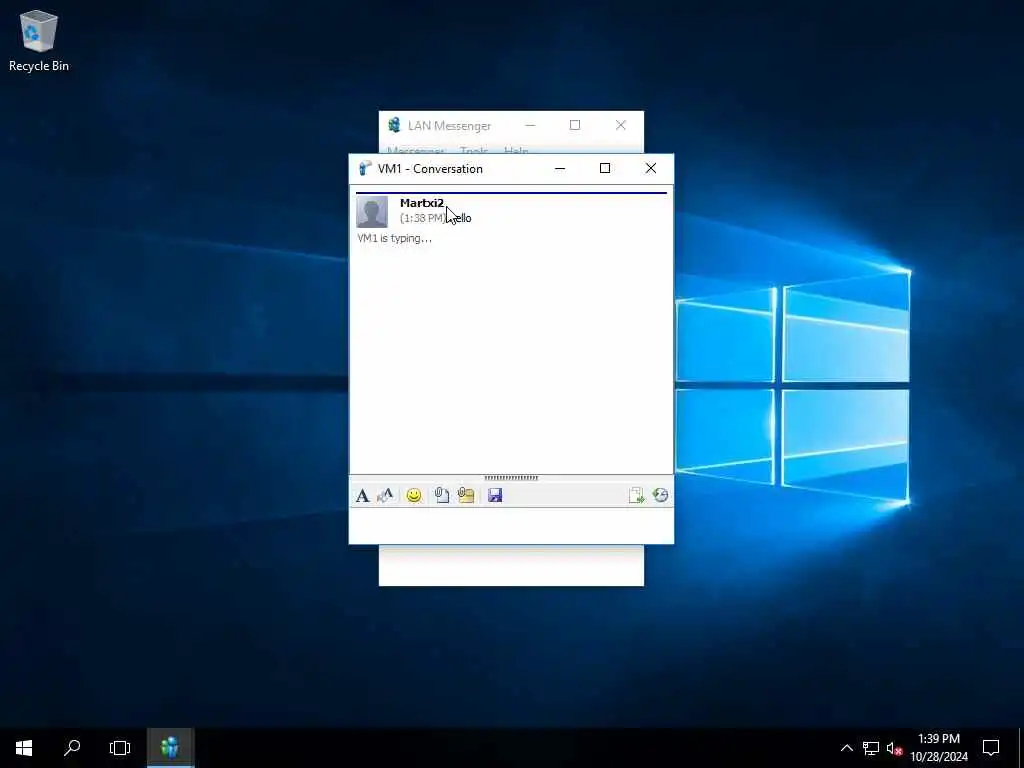1024x768 pixels.
Task: Open the font chooser in conversation toolbar
Action: coord(362,496)
